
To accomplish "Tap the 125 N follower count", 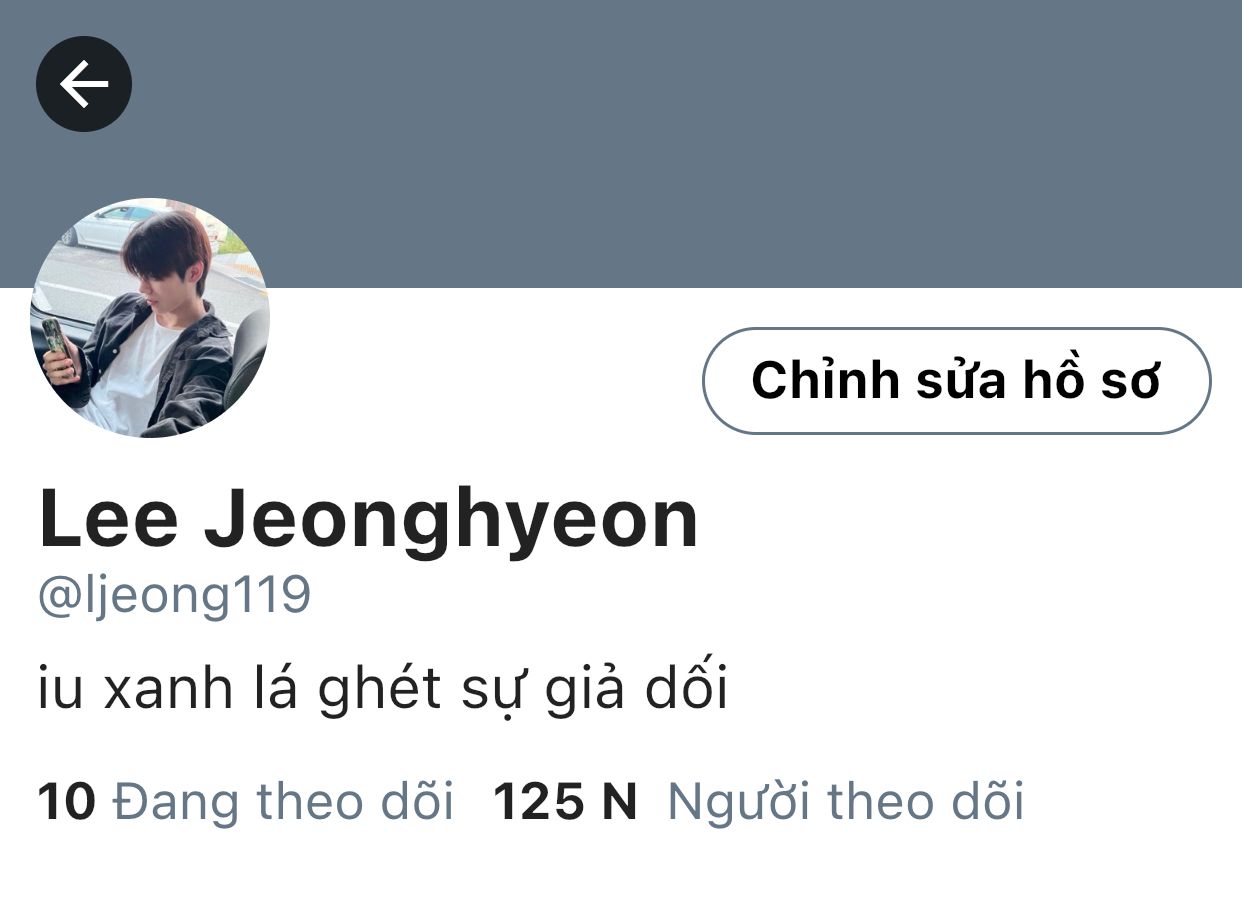I will tap(565, 802).
